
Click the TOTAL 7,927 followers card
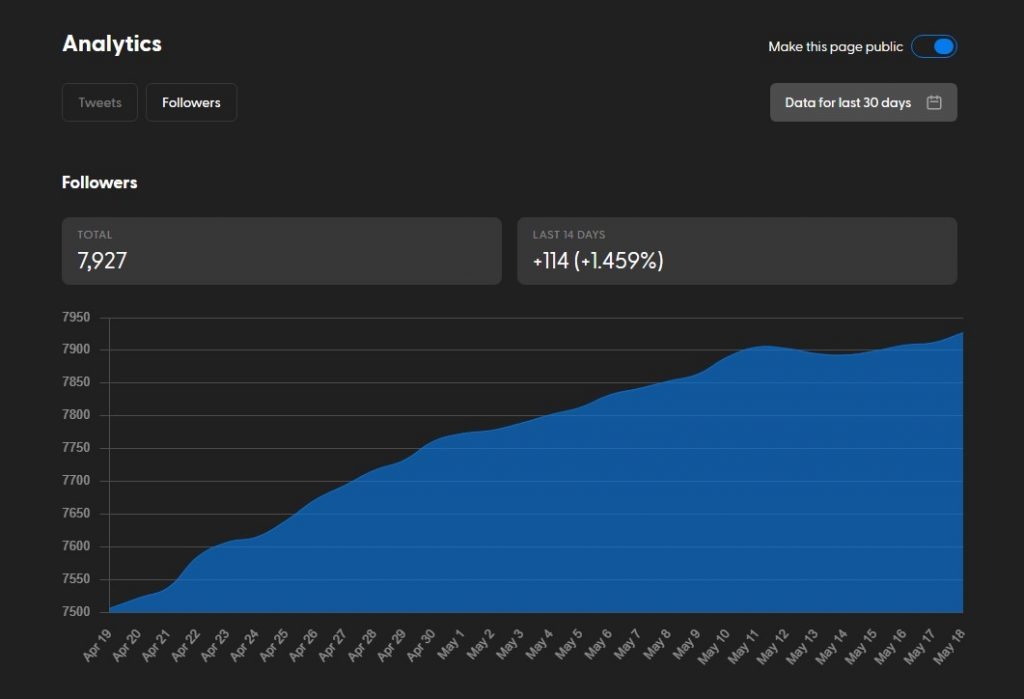(x=281, y=251)
